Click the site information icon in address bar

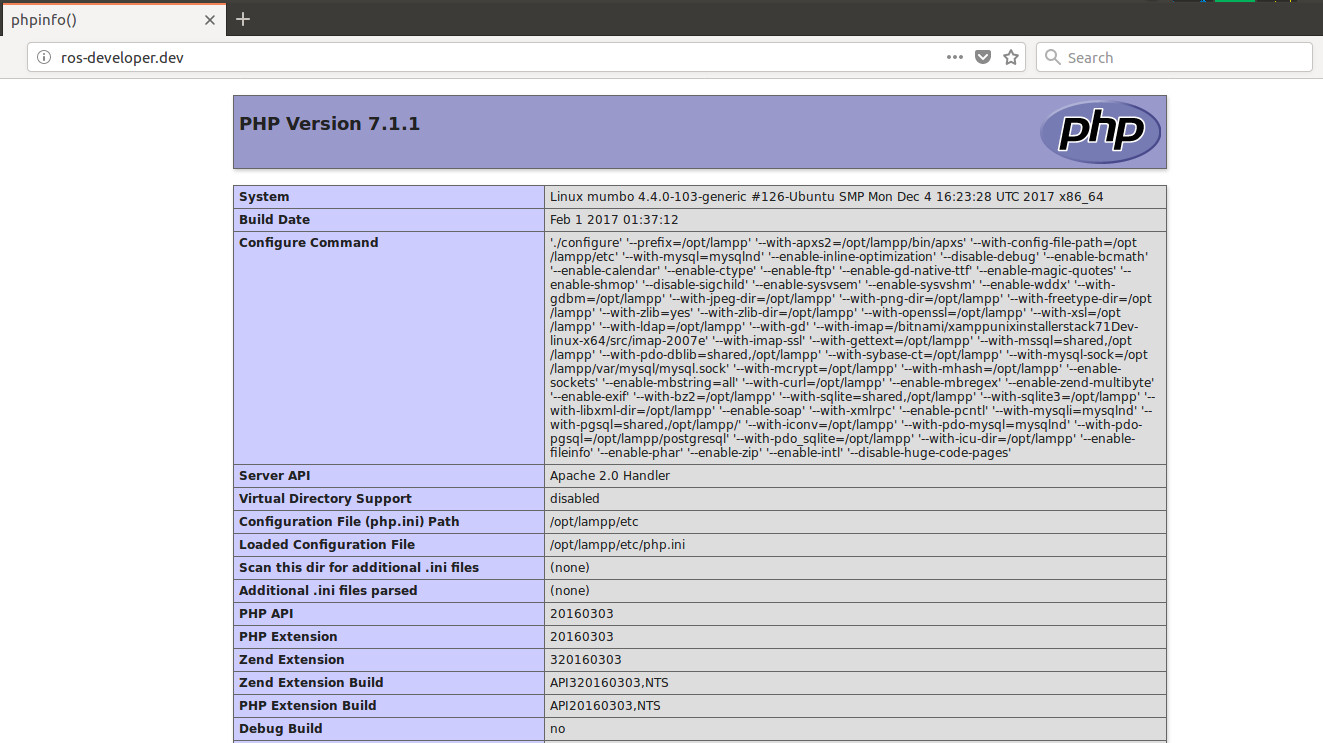coord(43,58)
